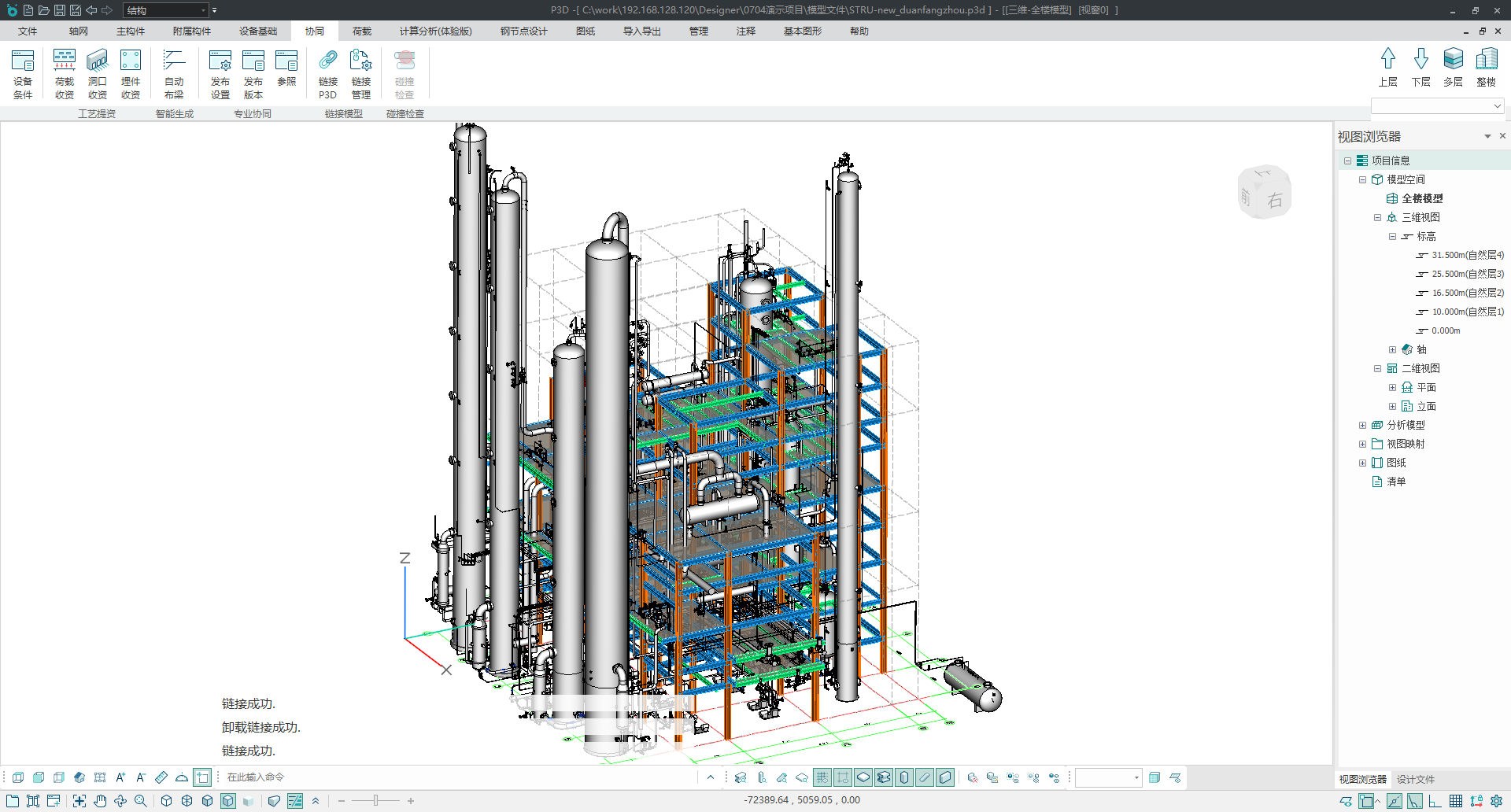Toggle the highlighted grid filter button
The height and width of the screenshot is (812, 1511).
(822, 777)
